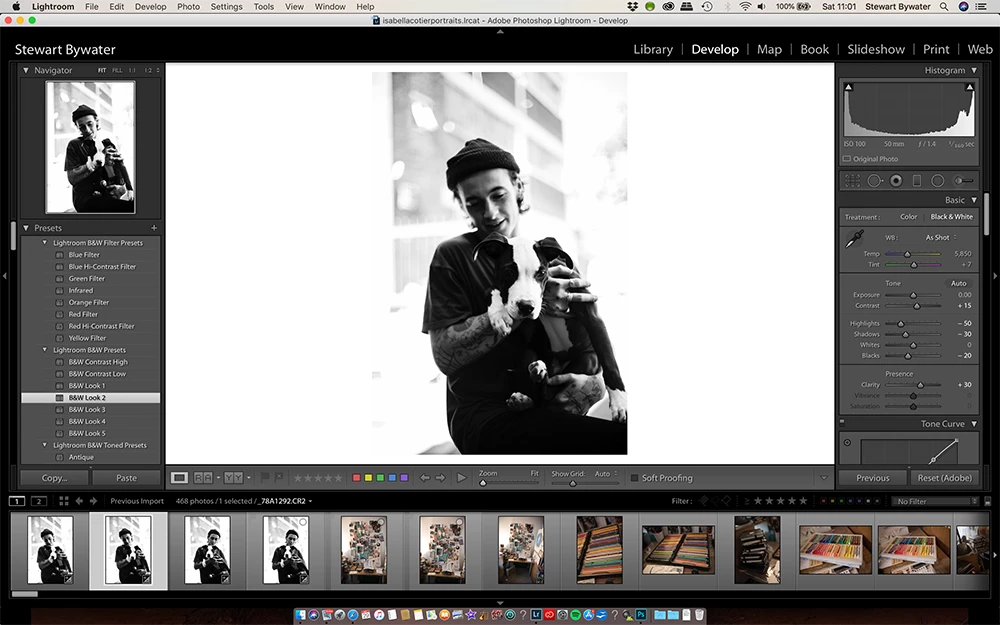Select the Crop Overlay tool icon
This screenshot has height=625, width=1000.
[x=852, y=181]
